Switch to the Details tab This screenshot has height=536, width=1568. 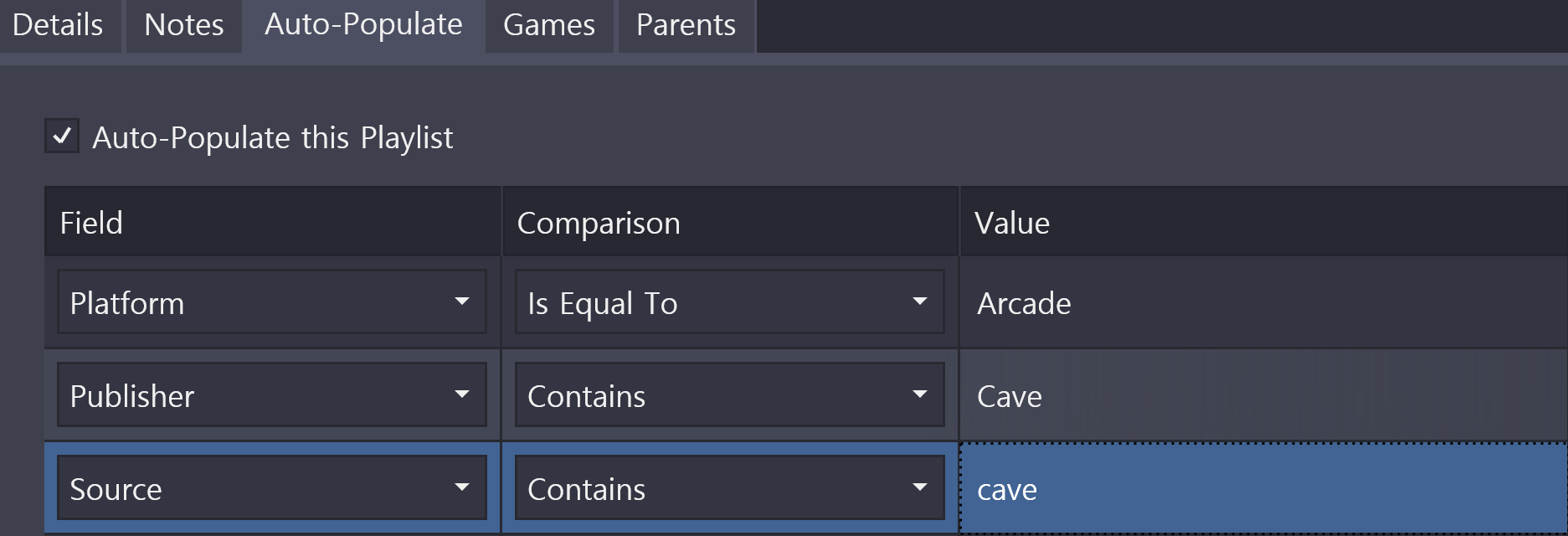tap(58, 25)
